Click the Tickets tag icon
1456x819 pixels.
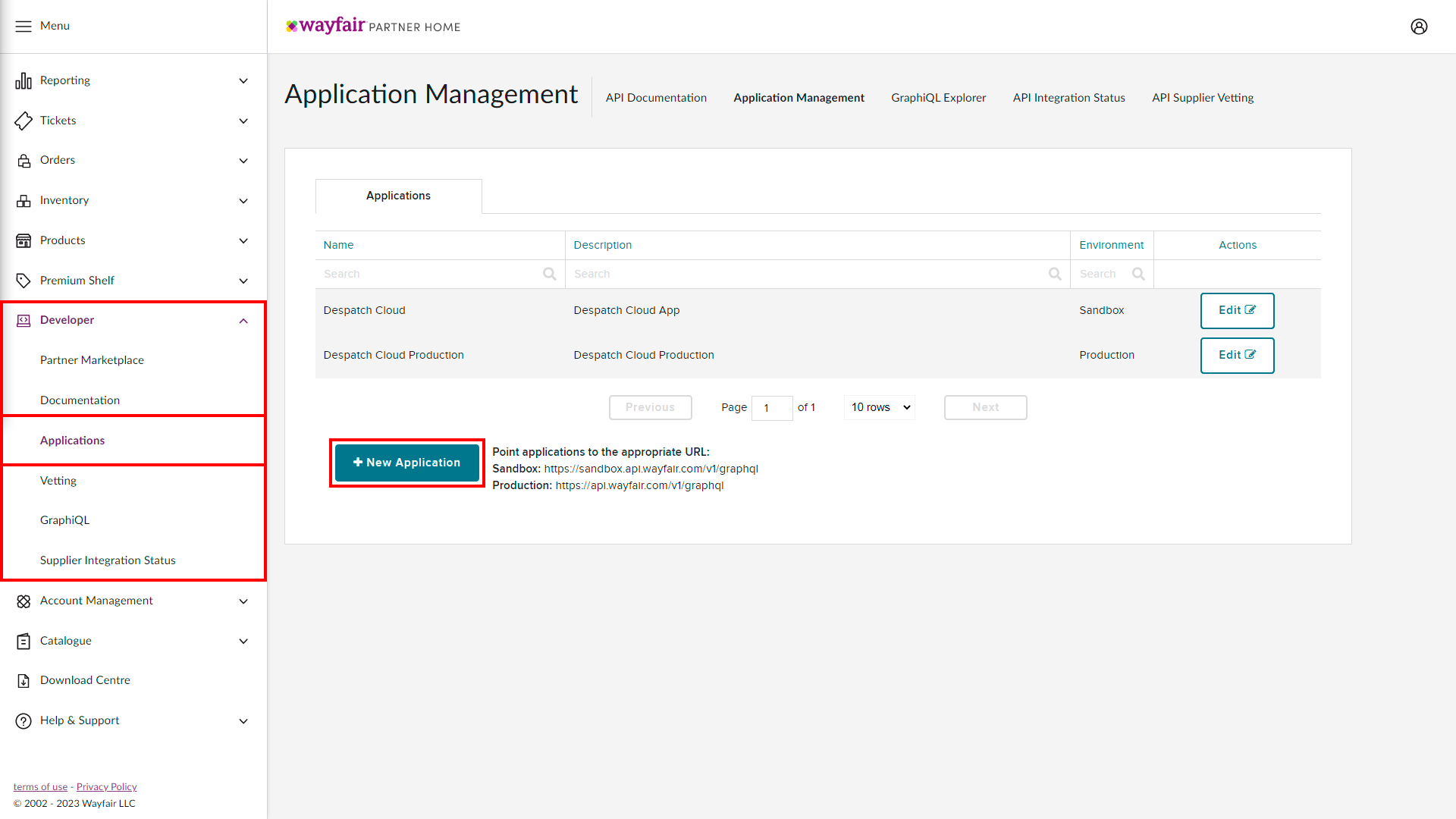(x=24, y=121)
